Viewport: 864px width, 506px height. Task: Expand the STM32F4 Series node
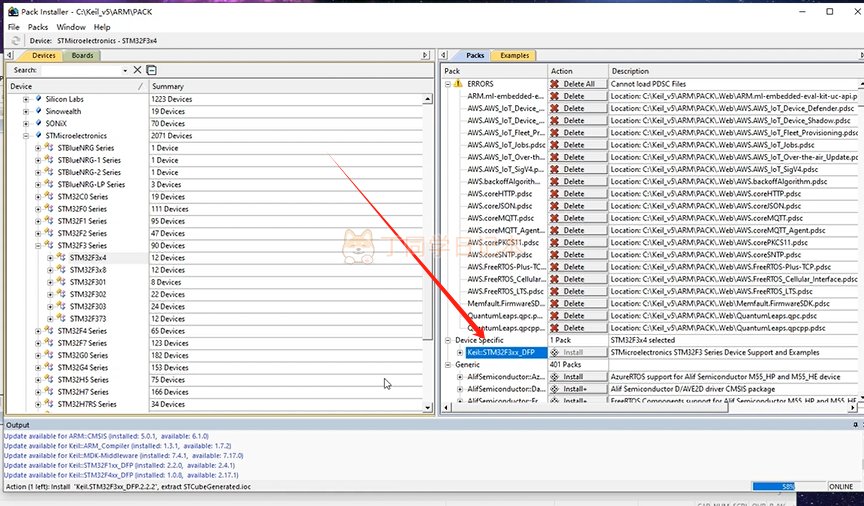click(38, 330)
